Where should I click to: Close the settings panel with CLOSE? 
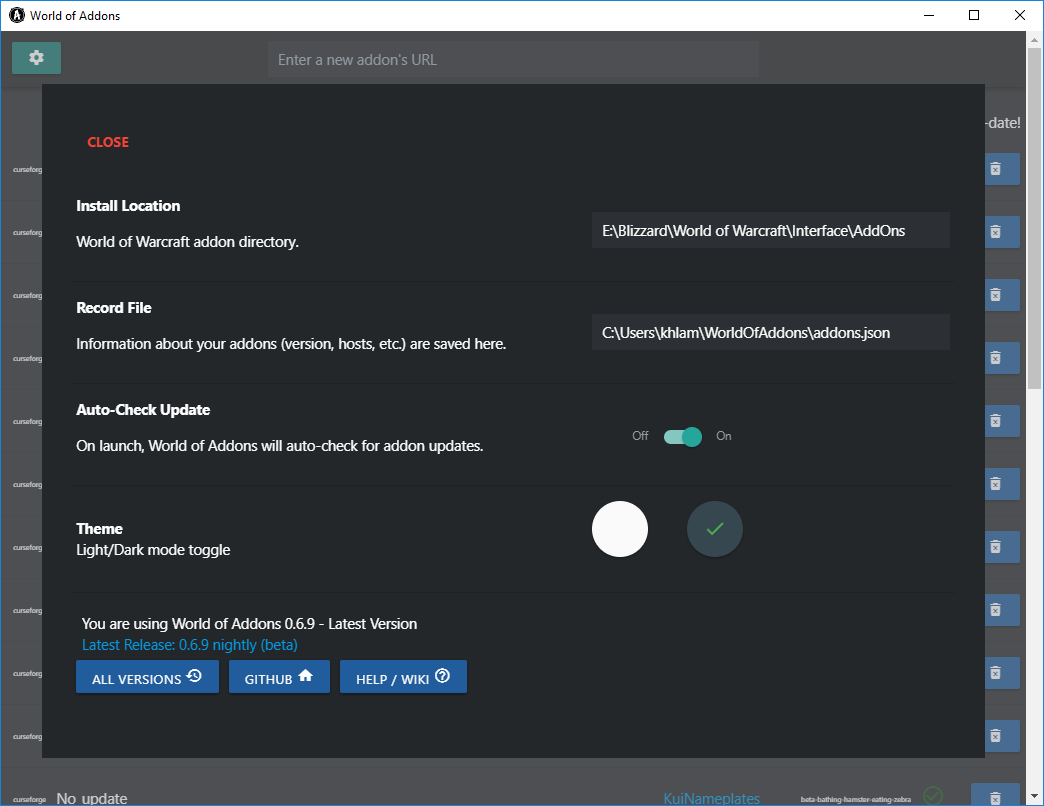point(108,142)
